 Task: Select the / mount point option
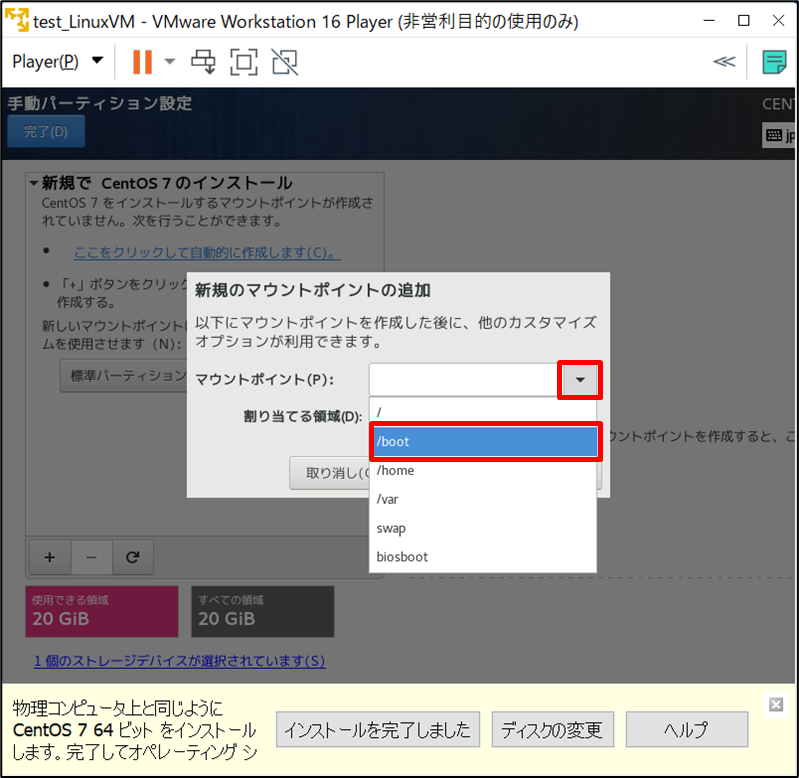(x=483, y=412)
